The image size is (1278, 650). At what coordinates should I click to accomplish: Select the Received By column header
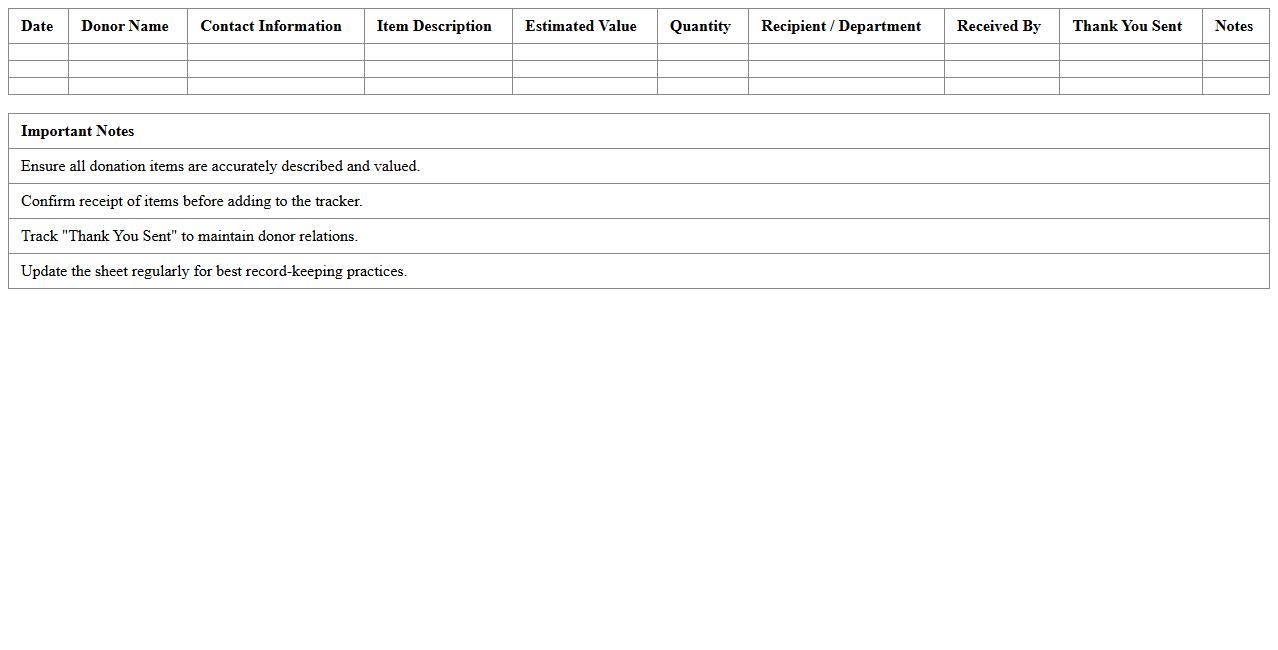(998, 26)
